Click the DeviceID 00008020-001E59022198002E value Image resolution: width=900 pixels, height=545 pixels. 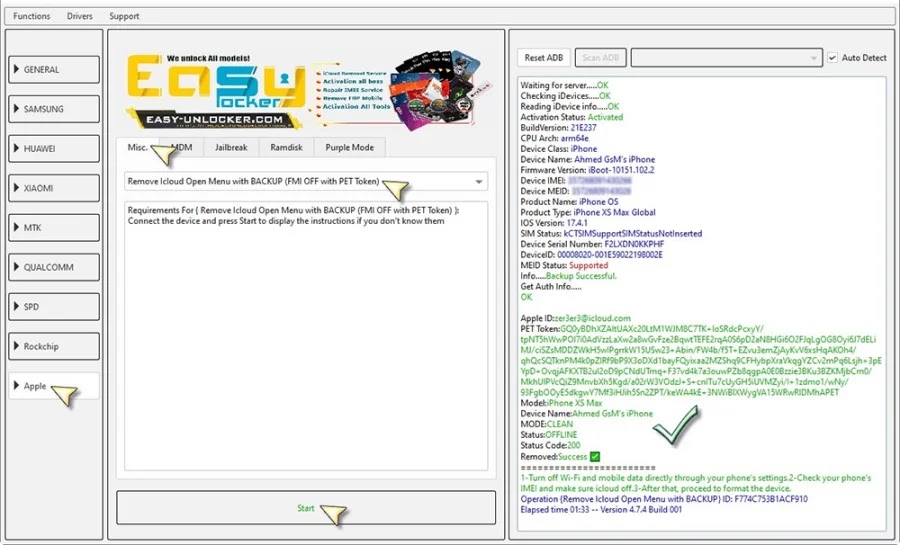click(610, 255)
